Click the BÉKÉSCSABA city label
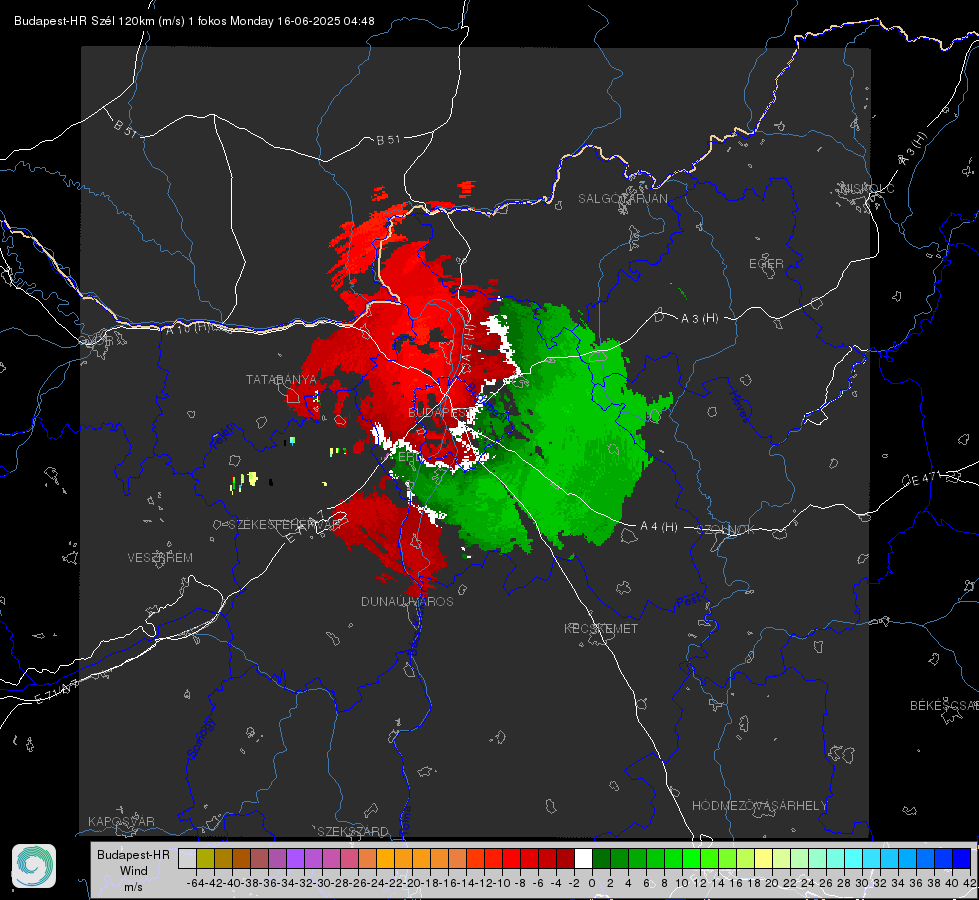This screenshot has height=900, width=979. click(944, 705)
